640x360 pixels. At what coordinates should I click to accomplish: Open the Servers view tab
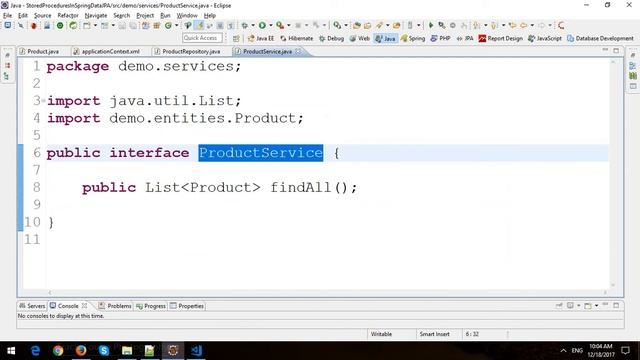32,306
